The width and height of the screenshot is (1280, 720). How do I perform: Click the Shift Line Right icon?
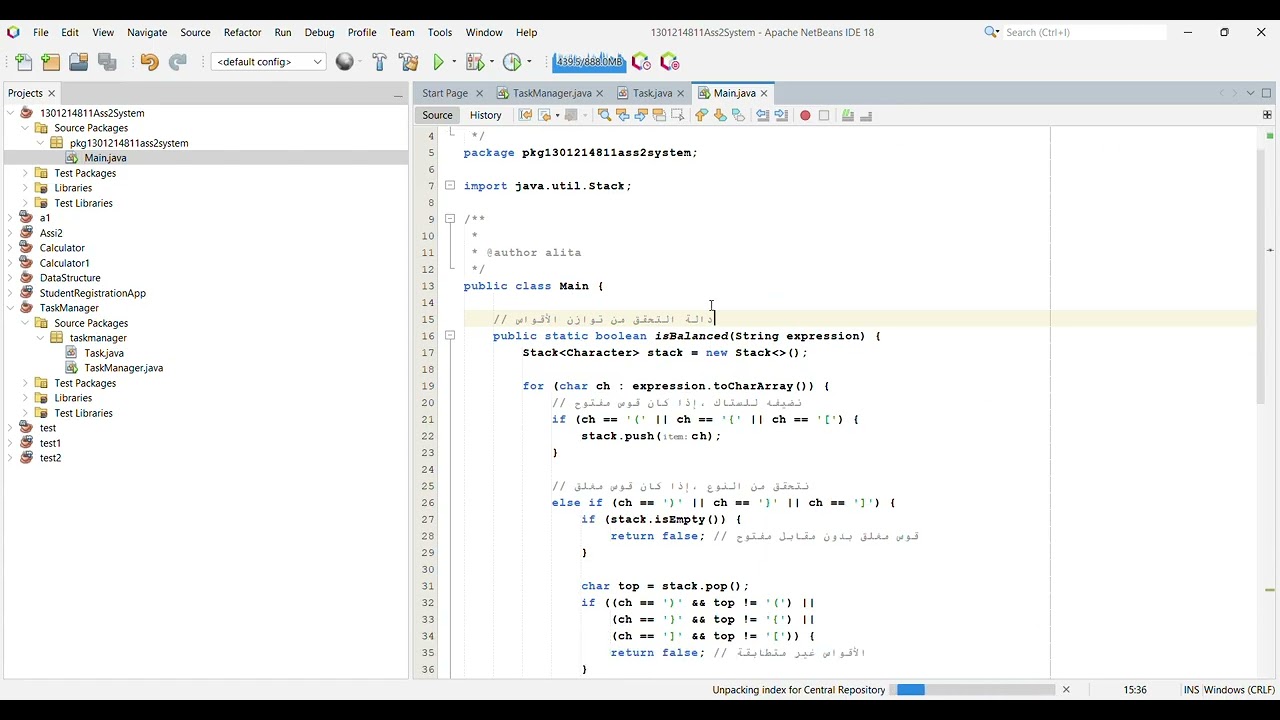coord(781,115)
